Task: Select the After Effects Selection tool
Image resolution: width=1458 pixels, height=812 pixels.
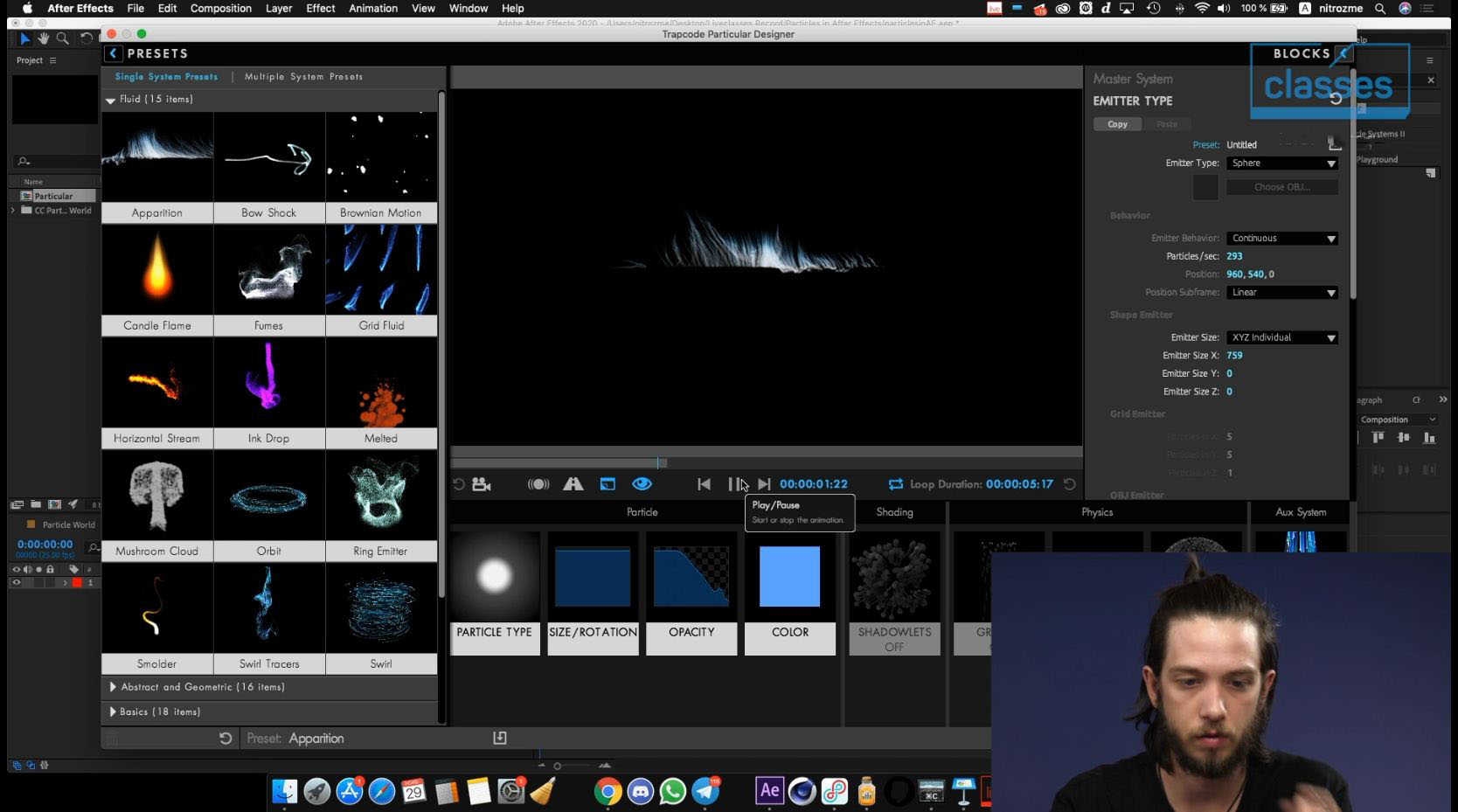Action: [24, 38]
